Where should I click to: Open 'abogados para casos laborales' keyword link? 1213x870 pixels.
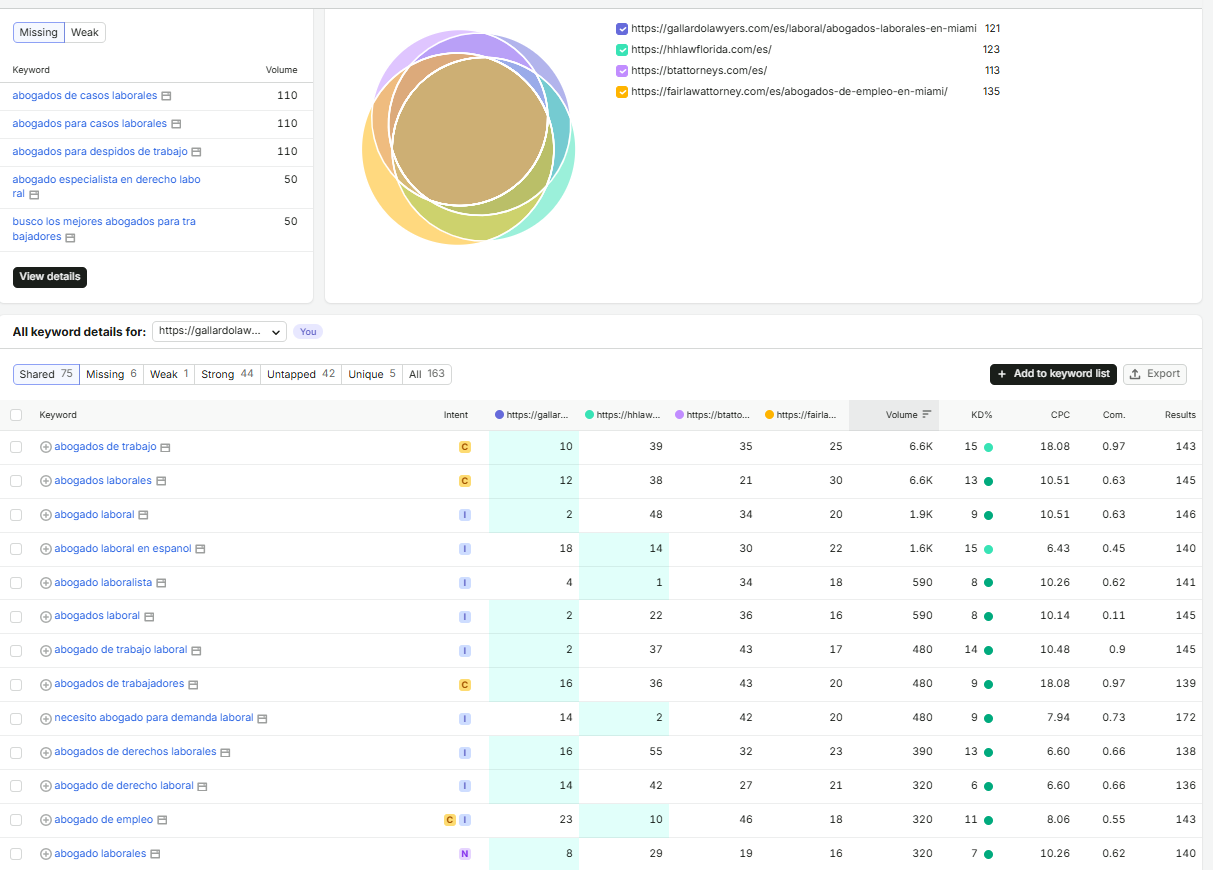click(x=90, y=124)
